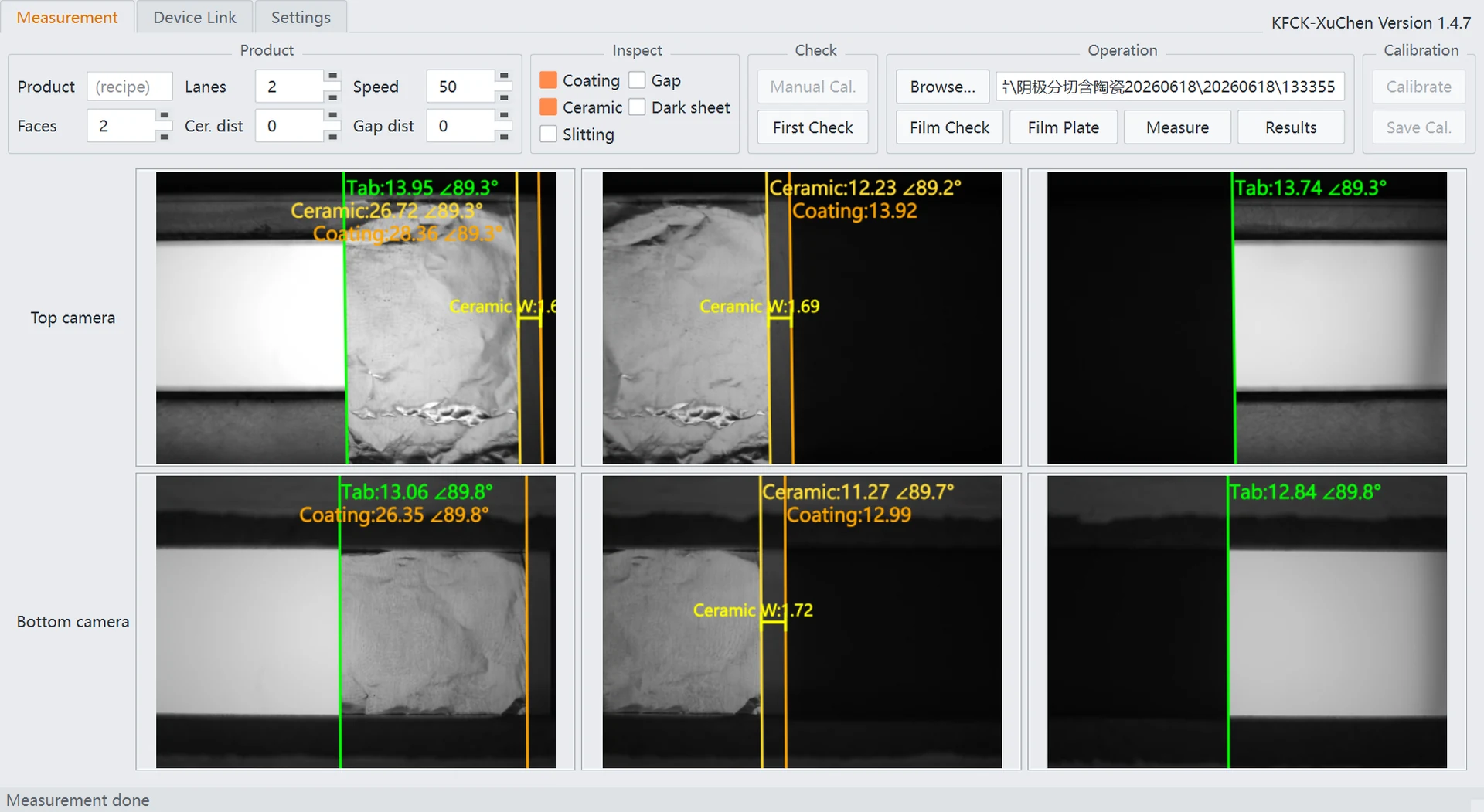
Task: Click the Manual Cal. button
Action: pyautogui.click(x=812, y=87)
